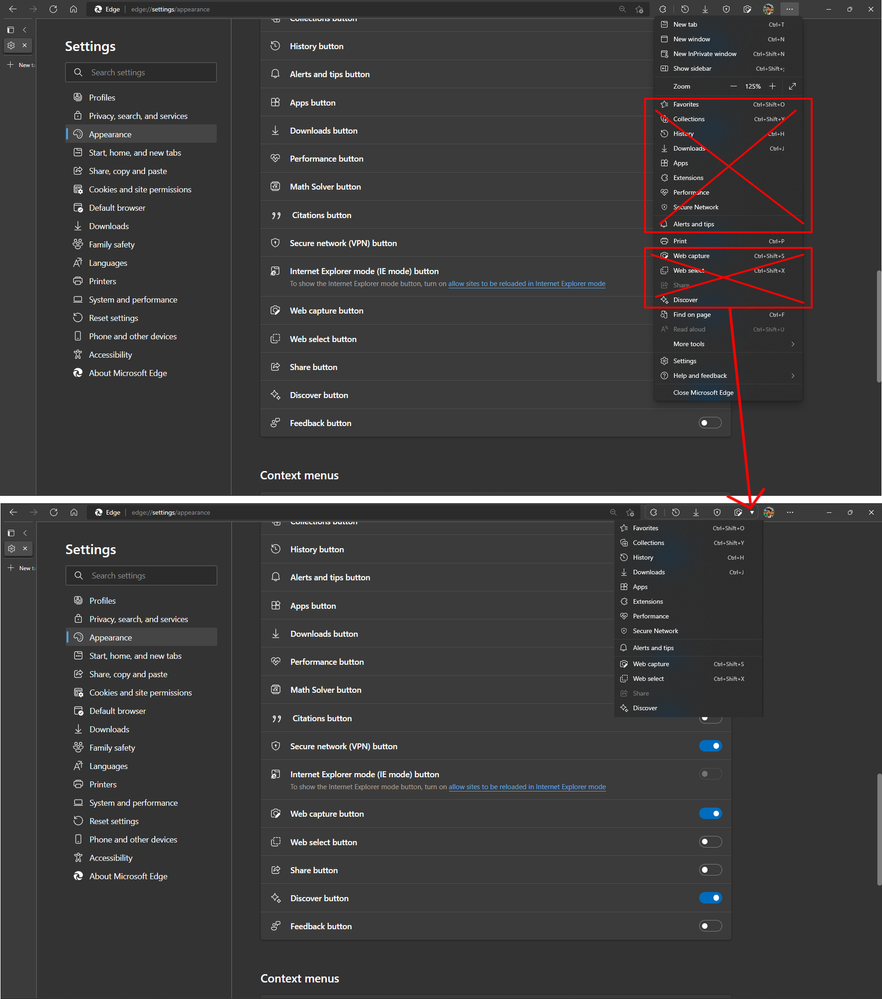Click the three-dot menu button in top screenshot

click(790, 9)
